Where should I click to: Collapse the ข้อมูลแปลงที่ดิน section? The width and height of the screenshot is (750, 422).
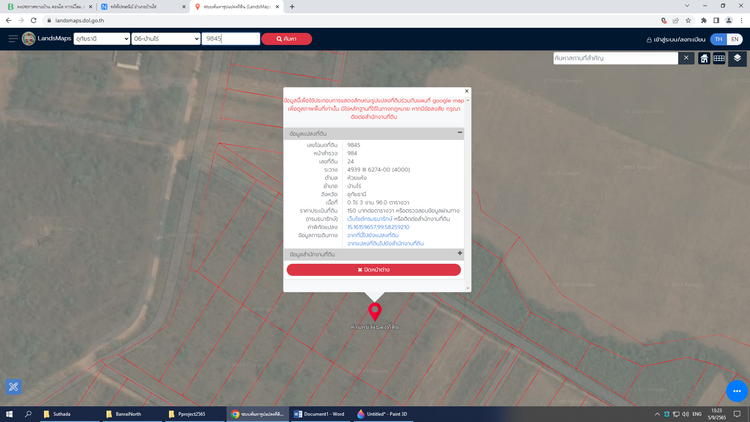tap(460, 132)
